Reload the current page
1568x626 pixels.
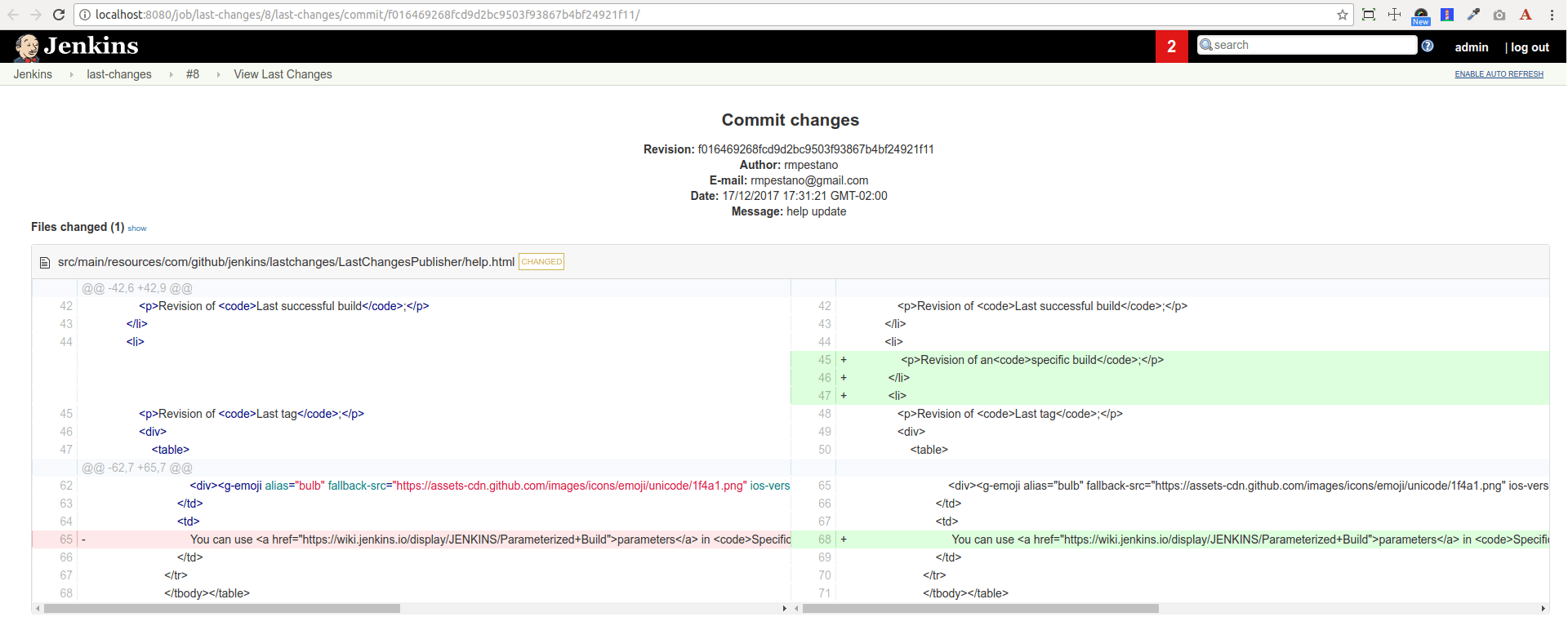(x=59, y=15)
